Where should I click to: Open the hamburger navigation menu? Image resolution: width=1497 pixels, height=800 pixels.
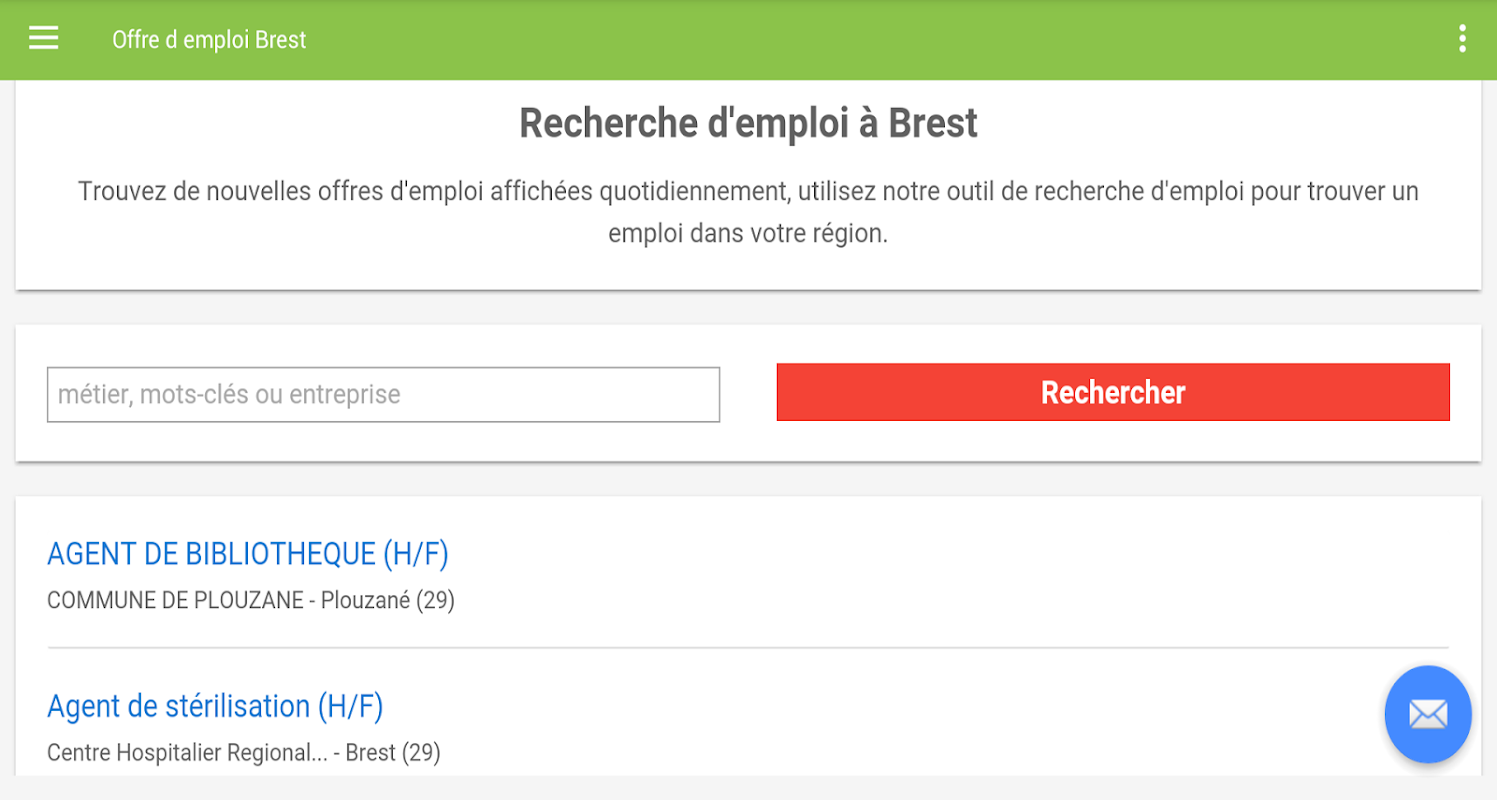(x=44, y=39)
